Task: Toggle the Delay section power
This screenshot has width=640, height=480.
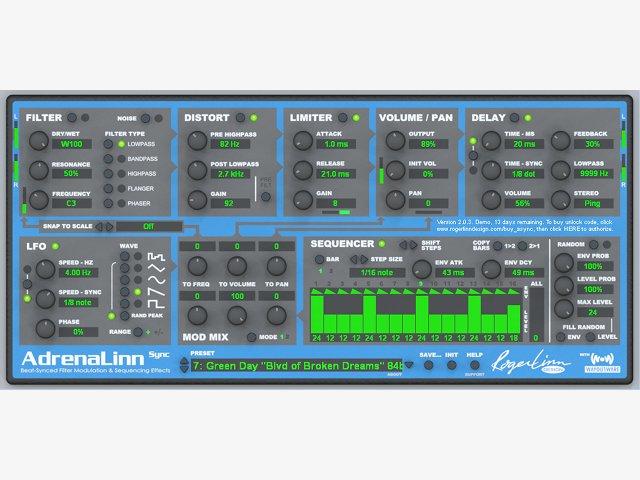Action: tap(515, 118)
